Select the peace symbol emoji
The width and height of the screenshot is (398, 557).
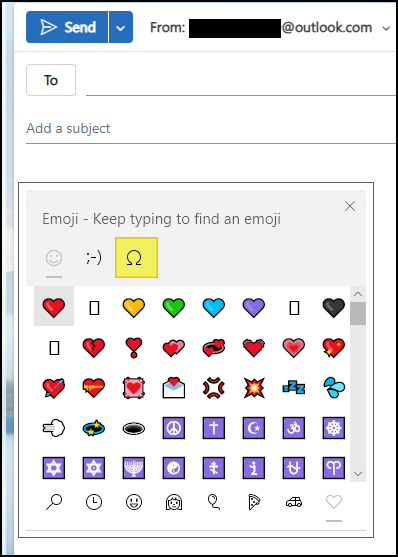[x=173, y=428]
